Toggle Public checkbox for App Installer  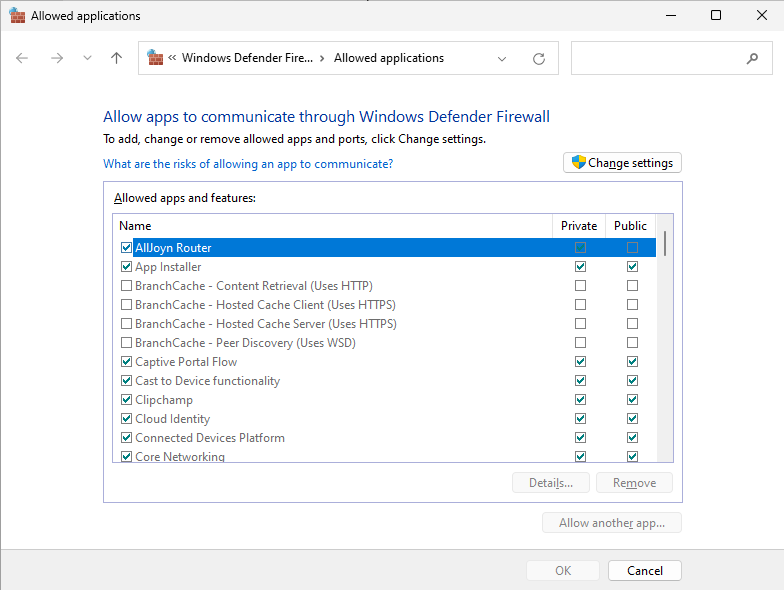pyautogui.click(x=632, y=266)
